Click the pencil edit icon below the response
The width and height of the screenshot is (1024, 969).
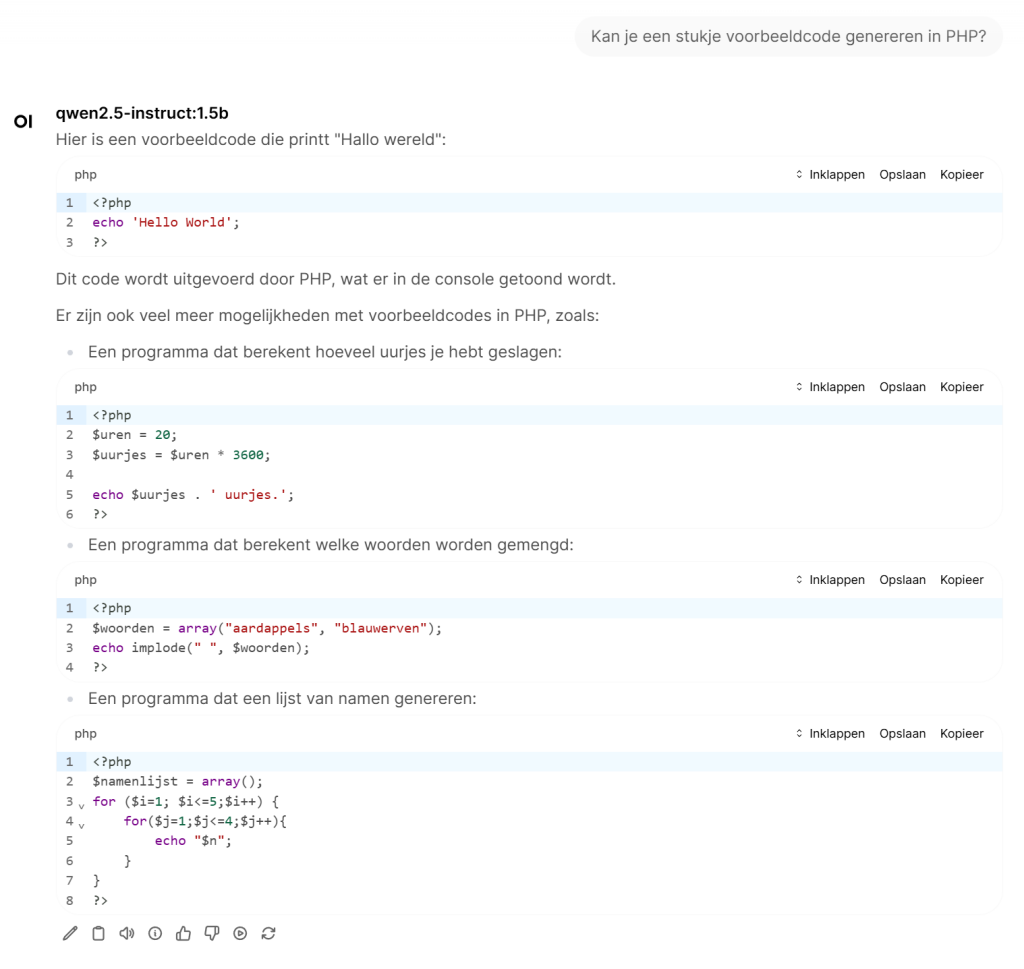pyautogui.click(x=69, y=934)
